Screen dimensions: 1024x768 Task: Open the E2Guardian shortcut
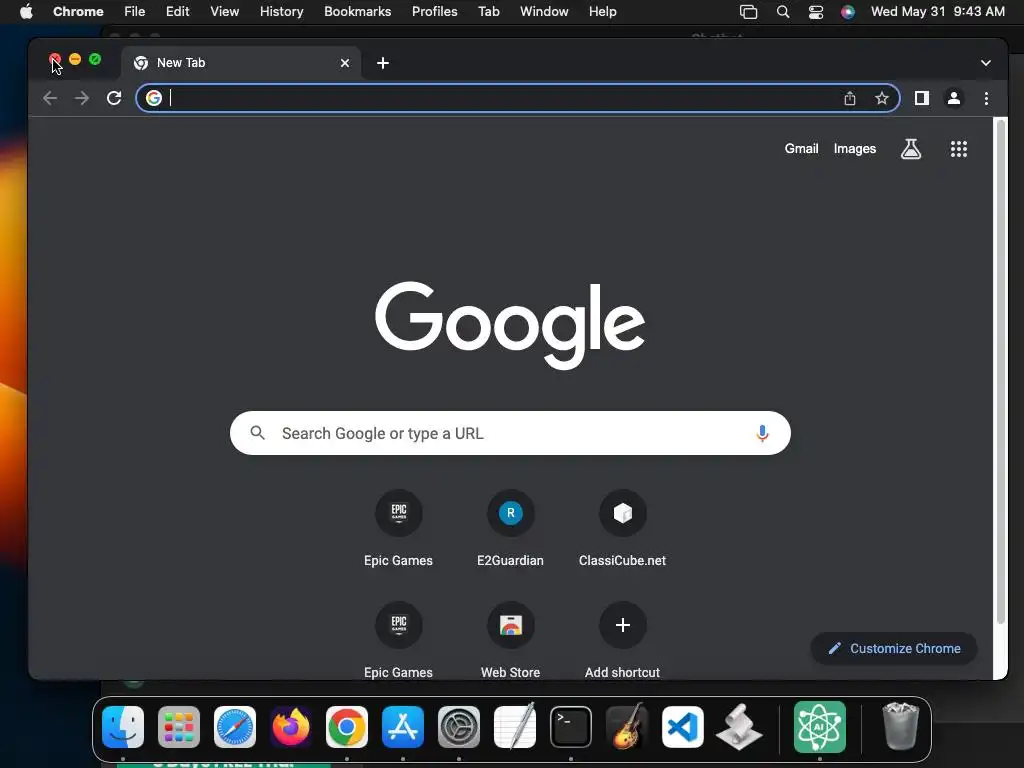point(511,513)
